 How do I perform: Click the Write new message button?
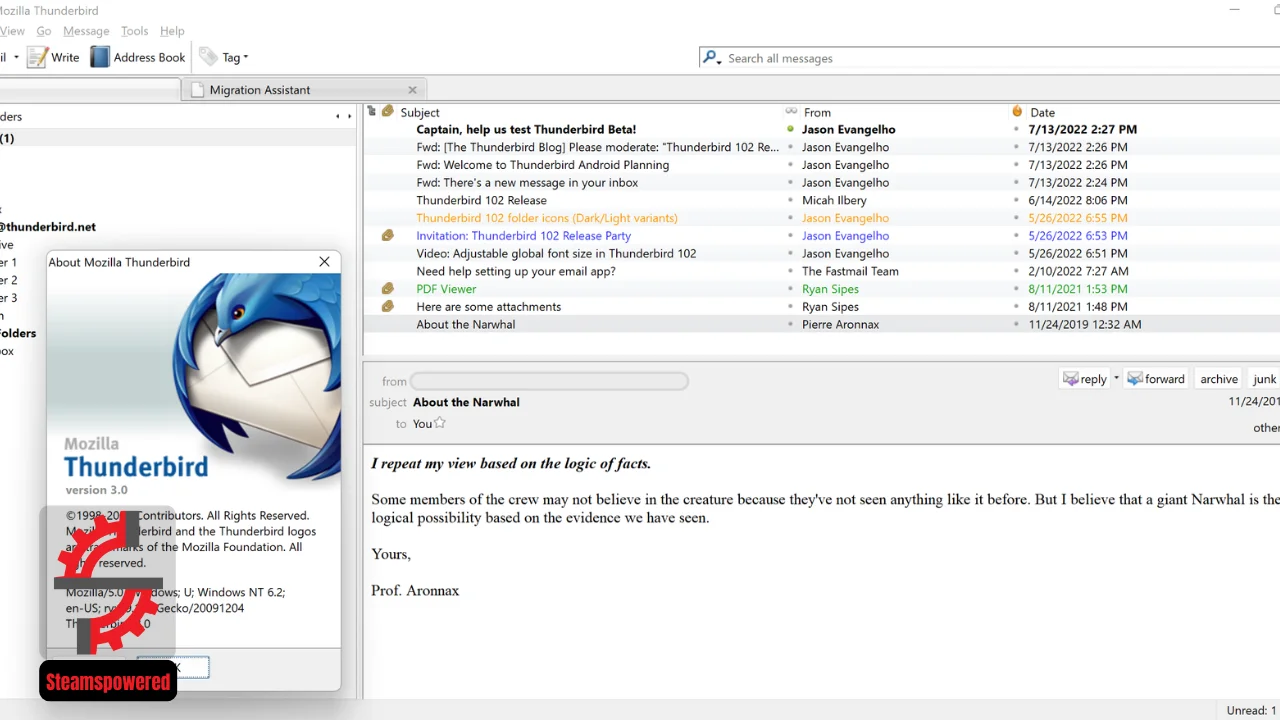(x=53, y=57)
